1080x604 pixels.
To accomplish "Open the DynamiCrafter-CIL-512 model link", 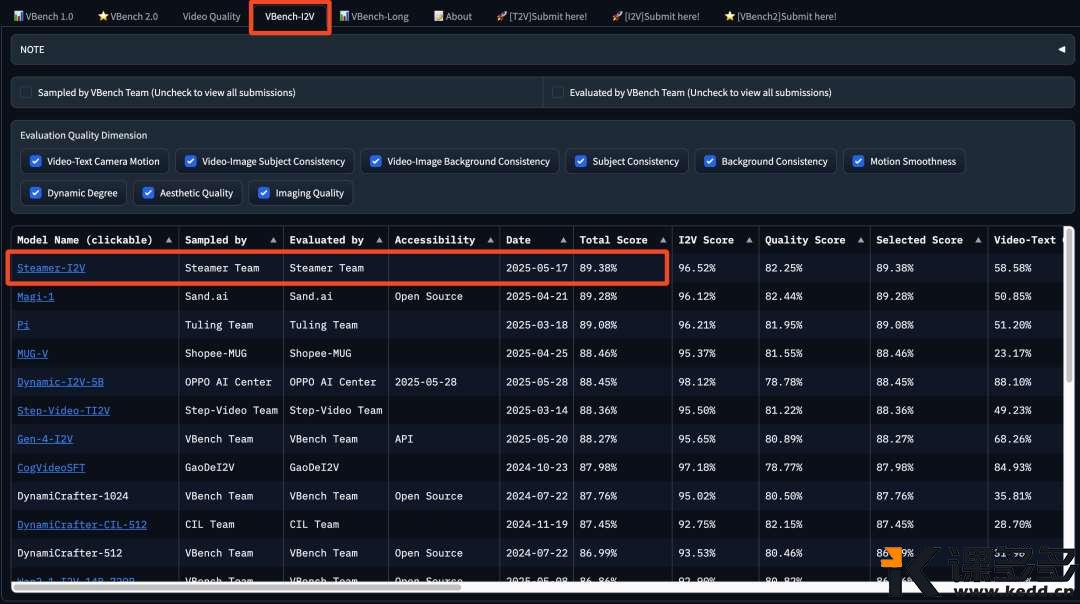I will (x=82, y=524).
